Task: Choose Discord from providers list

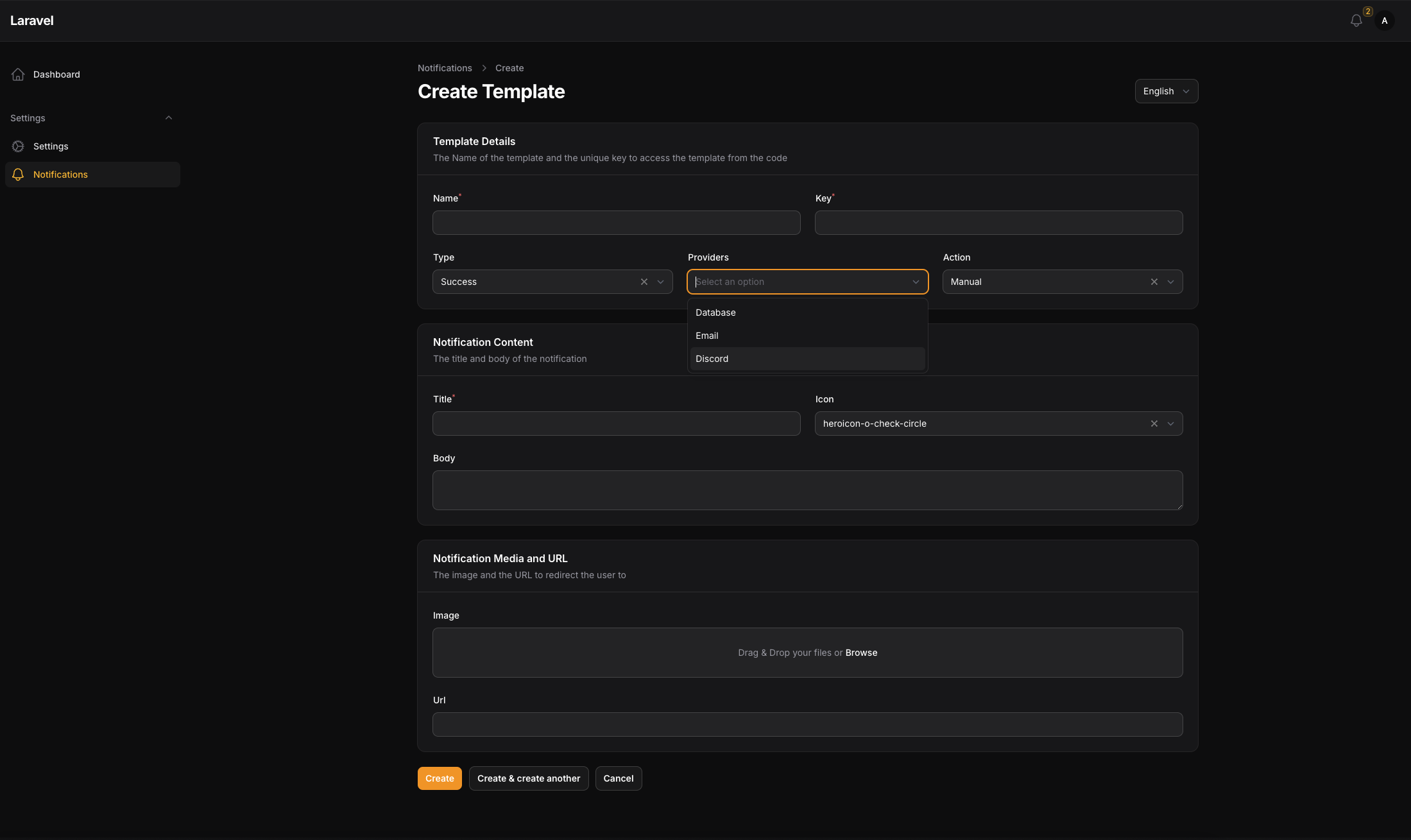Action: click(712, 359)
